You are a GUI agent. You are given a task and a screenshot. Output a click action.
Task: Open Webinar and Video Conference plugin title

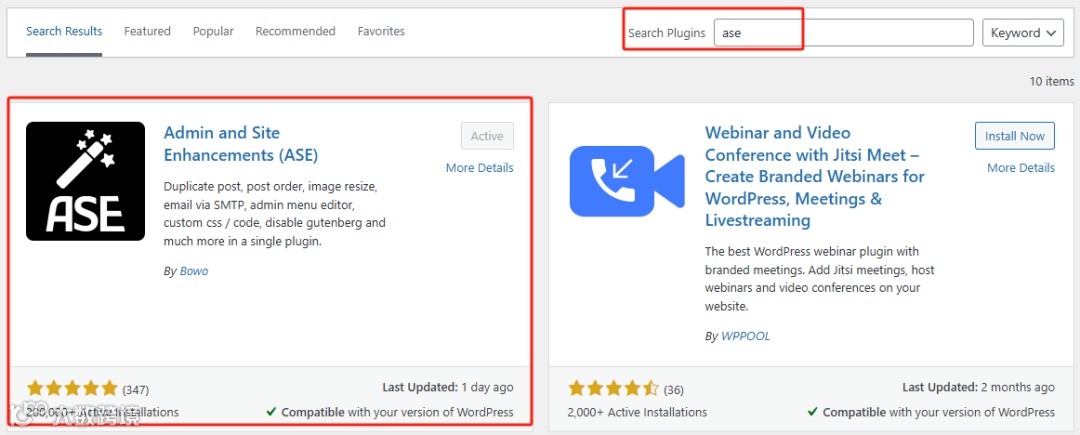point(815,177)
